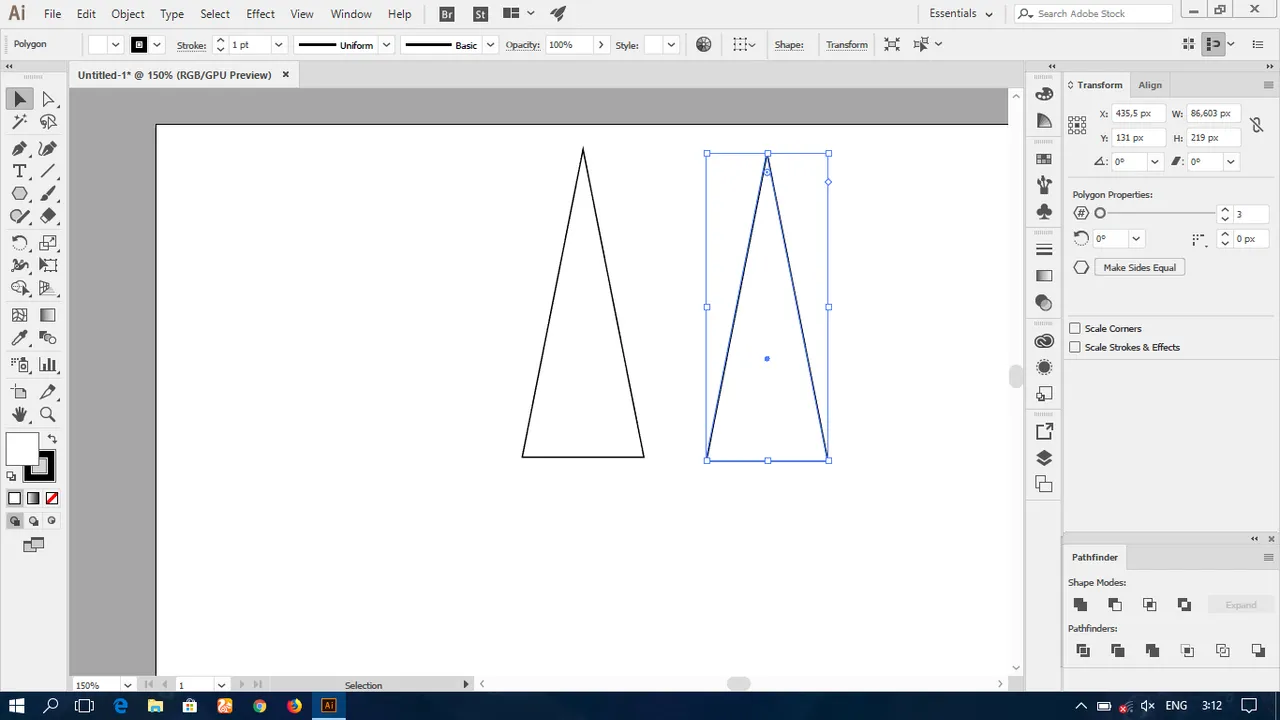Click the polygon side count slider handle
This screenshot has width=1280, height=720.
click(x=1100, y=213)
